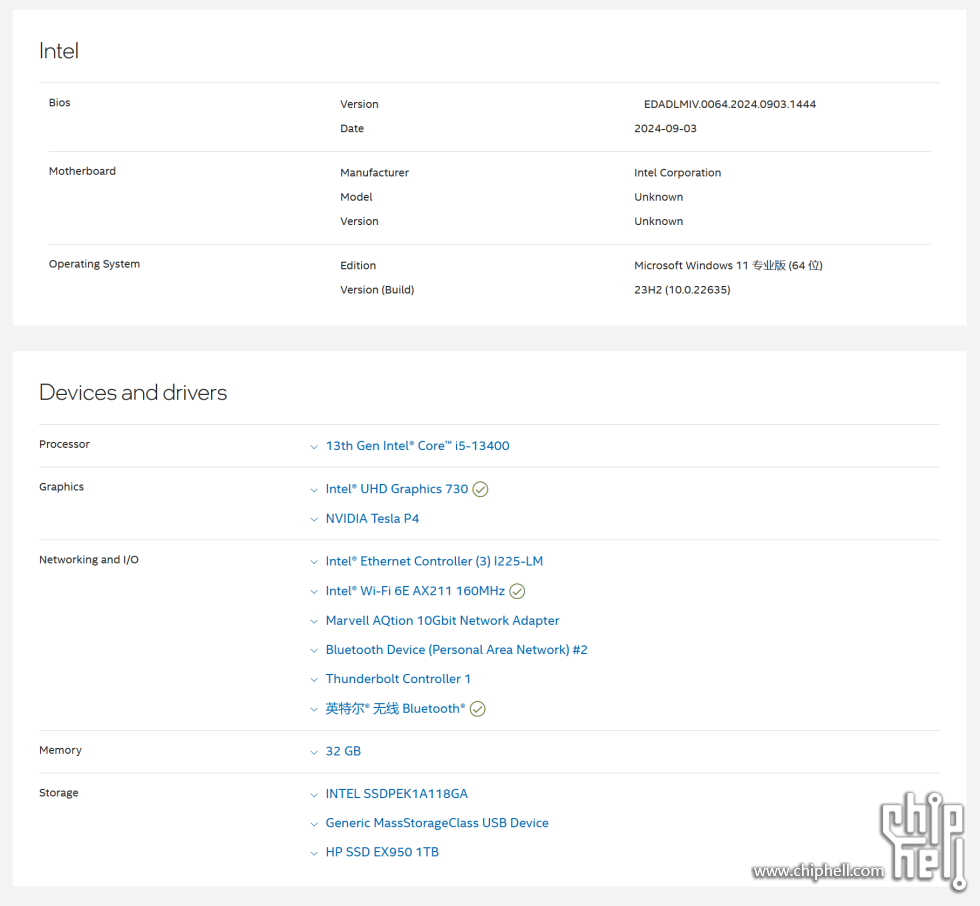Open the NVIDIA Tesla P4 link
Screen dimensions: 980x906
coord(372,519)
